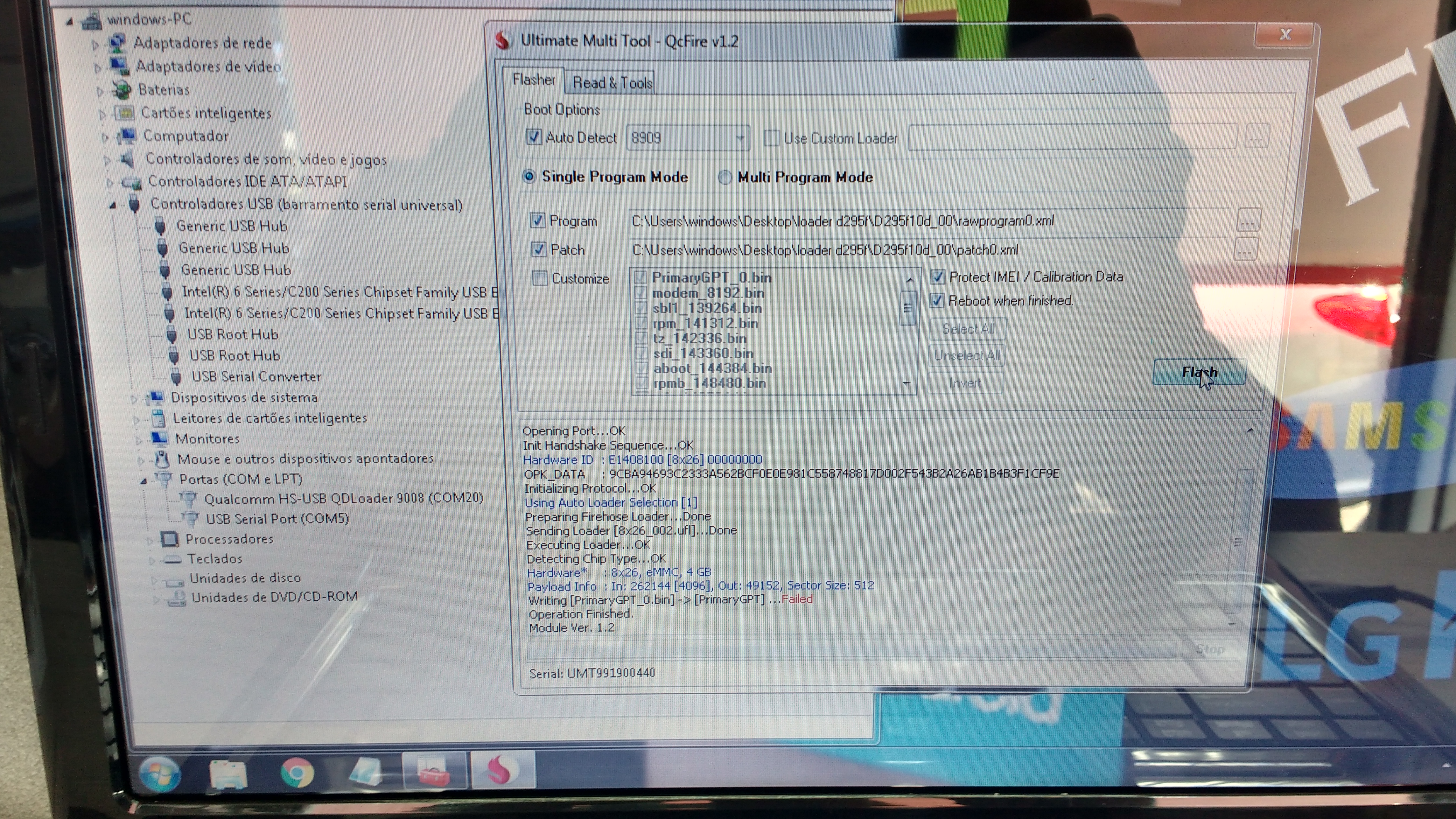Select Single Program Mode radio button
Viewport: 1456px width, 819px height.
528,176
